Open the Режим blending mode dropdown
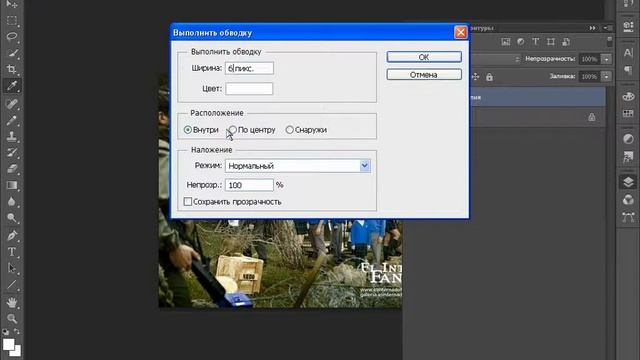This screenshot has width=640, height=360. coord(298,166)
